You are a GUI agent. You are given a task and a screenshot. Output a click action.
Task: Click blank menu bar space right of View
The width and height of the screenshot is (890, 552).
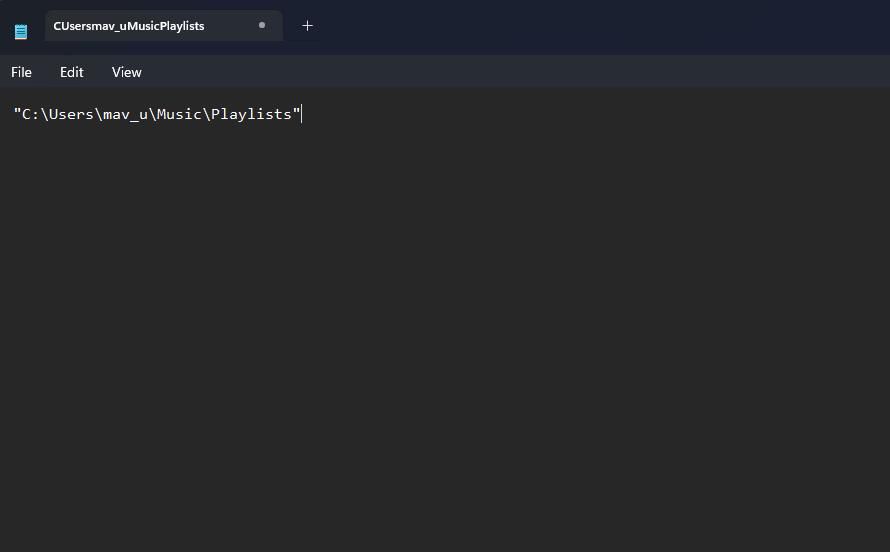517,72
